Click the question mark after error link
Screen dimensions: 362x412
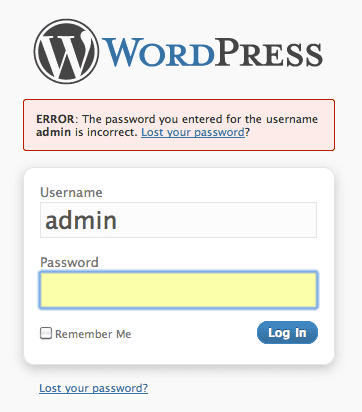click(x=247, y=132)
